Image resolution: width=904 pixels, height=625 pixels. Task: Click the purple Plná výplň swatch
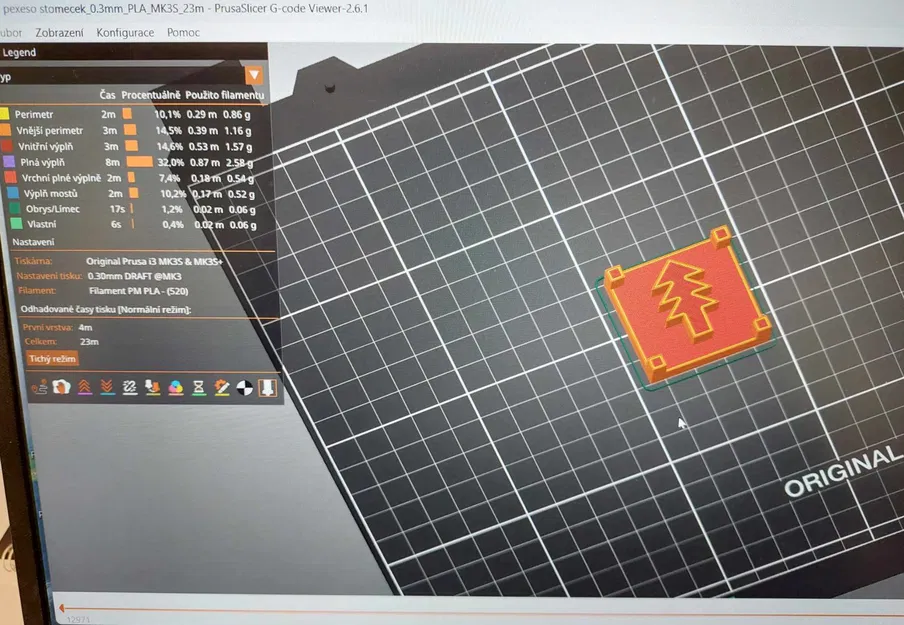click(9, 162)
